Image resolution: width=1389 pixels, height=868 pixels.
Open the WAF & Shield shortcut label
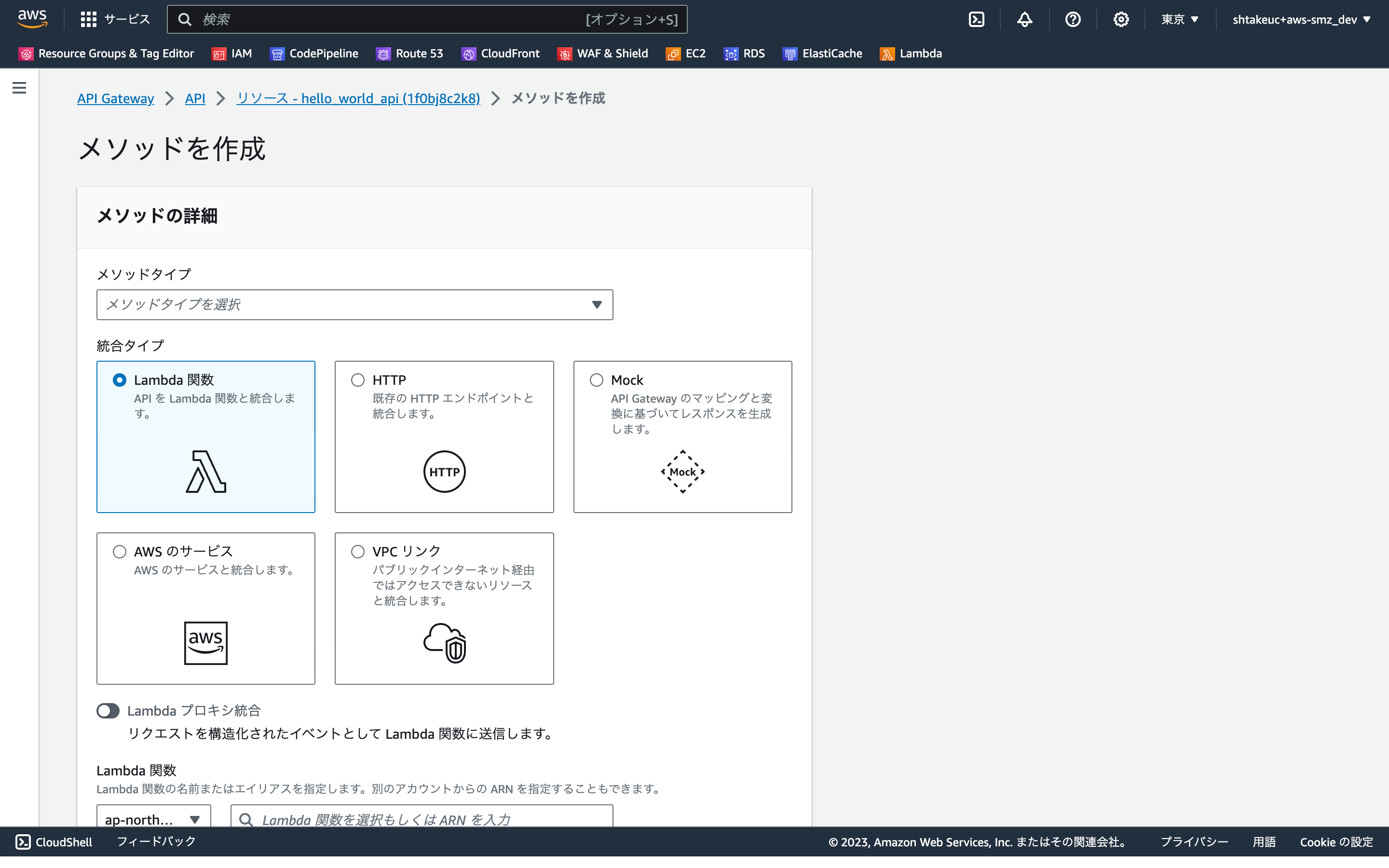tap(613, 54)
